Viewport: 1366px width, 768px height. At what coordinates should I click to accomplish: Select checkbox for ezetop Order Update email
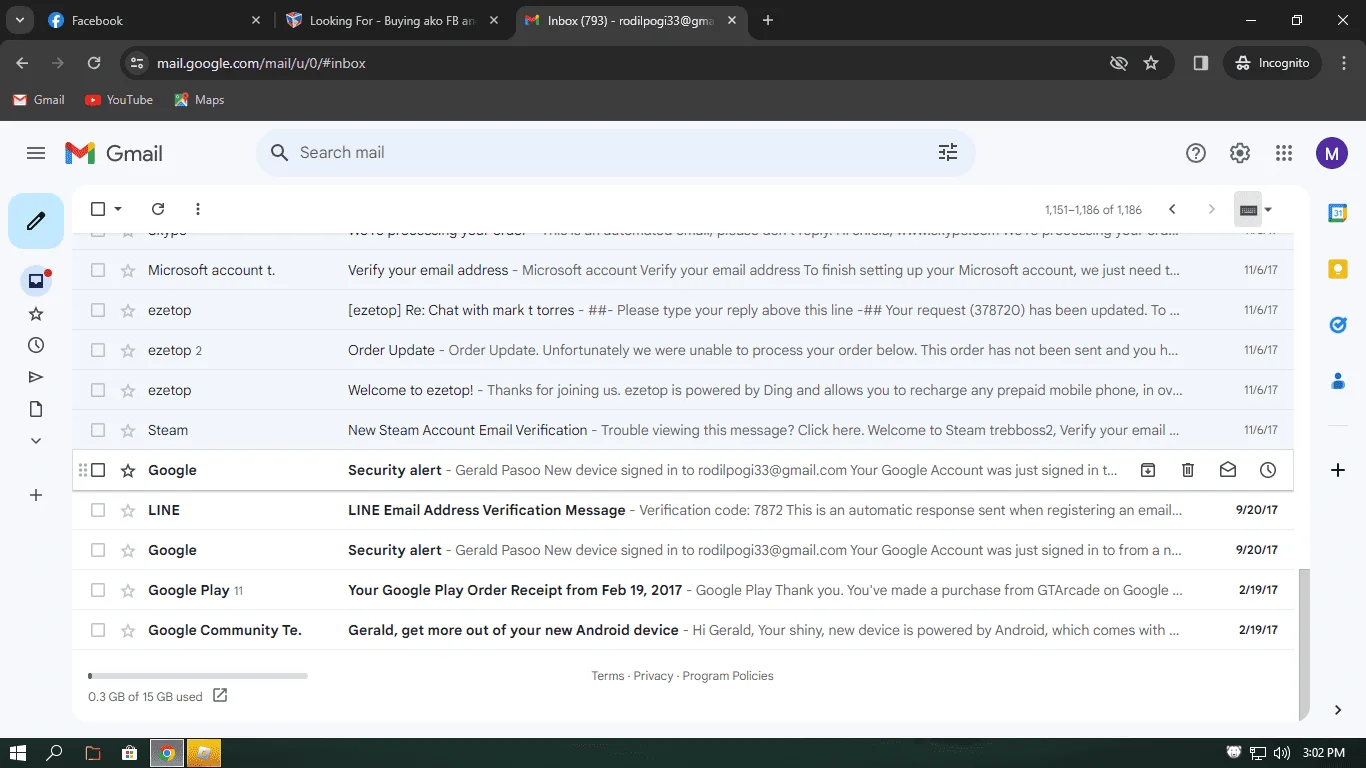pos(98,350)
